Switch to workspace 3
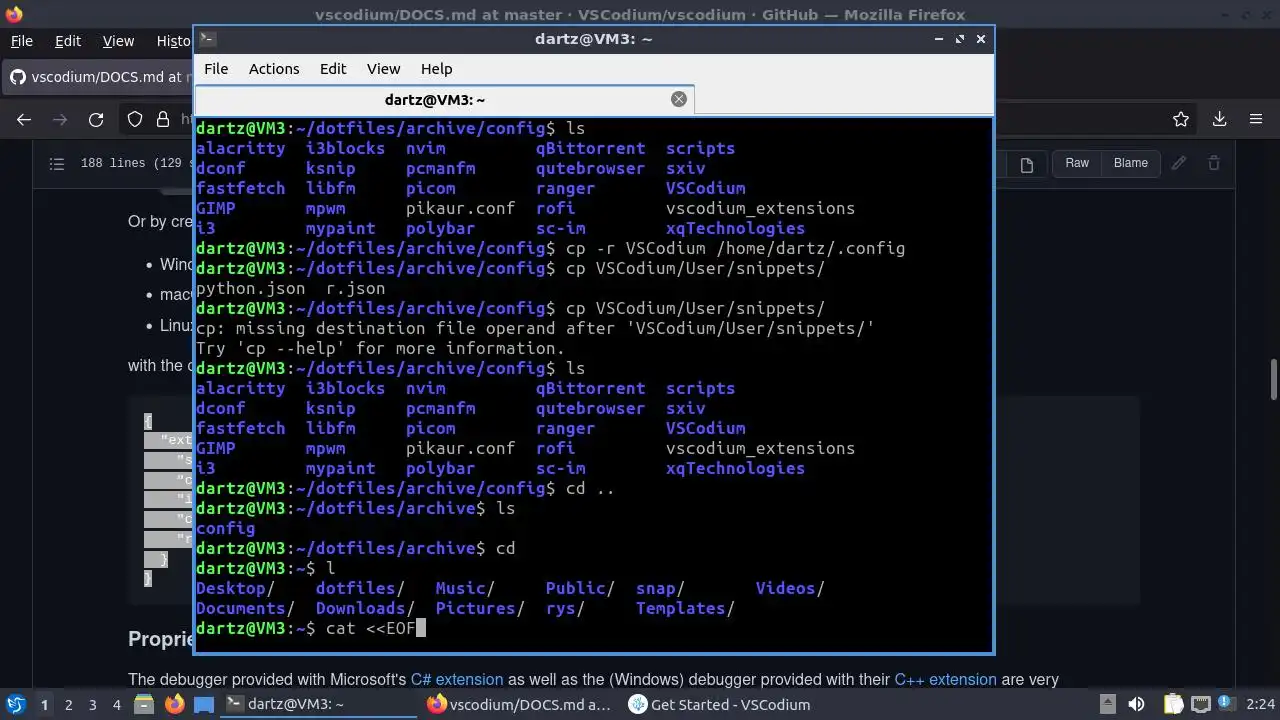This screenshot has height=720, width=1280. coord(92,704)
